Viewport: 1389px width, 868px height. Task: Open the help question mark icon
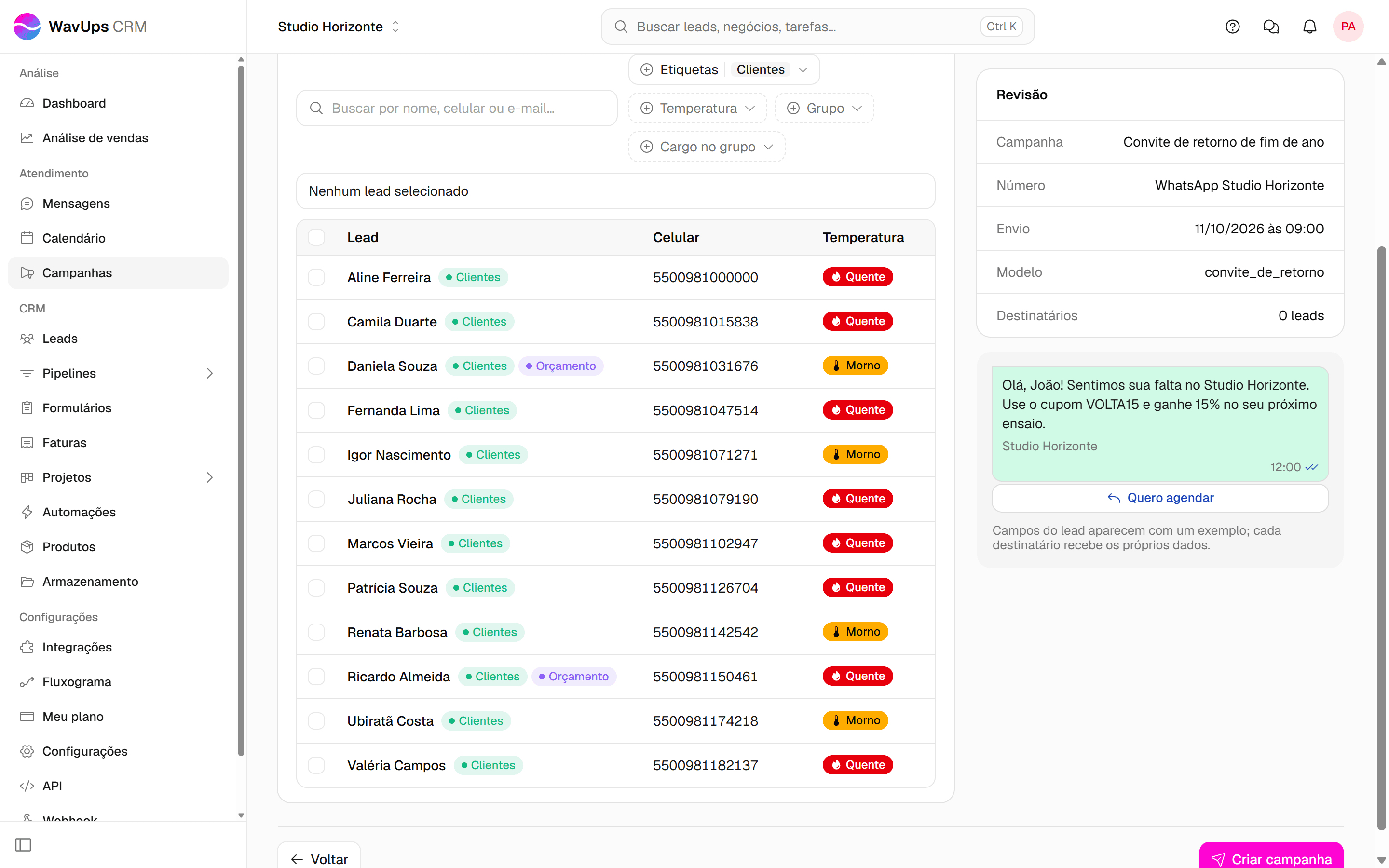1232,27
